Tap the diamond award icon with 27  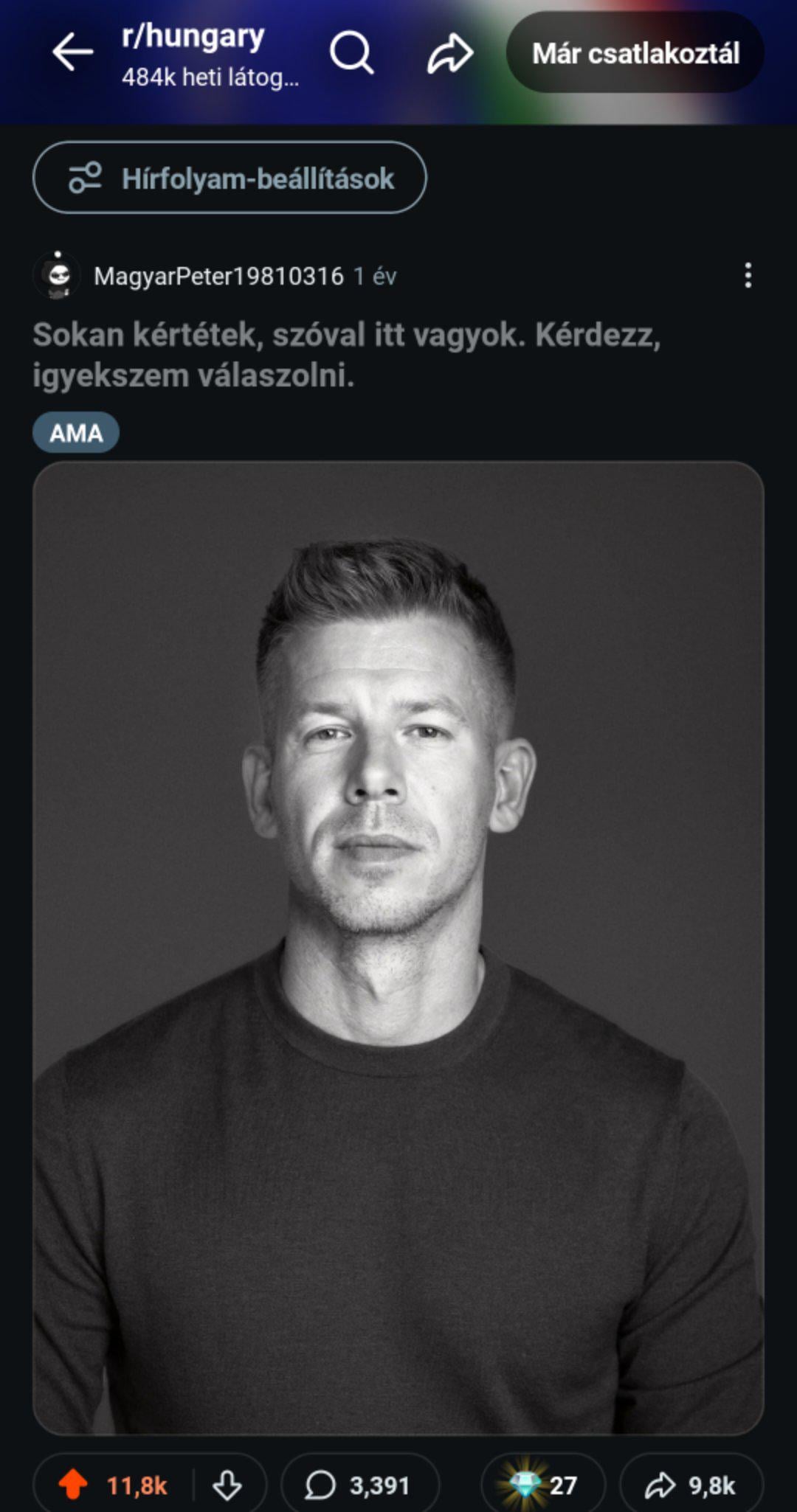pos(542,1485)
